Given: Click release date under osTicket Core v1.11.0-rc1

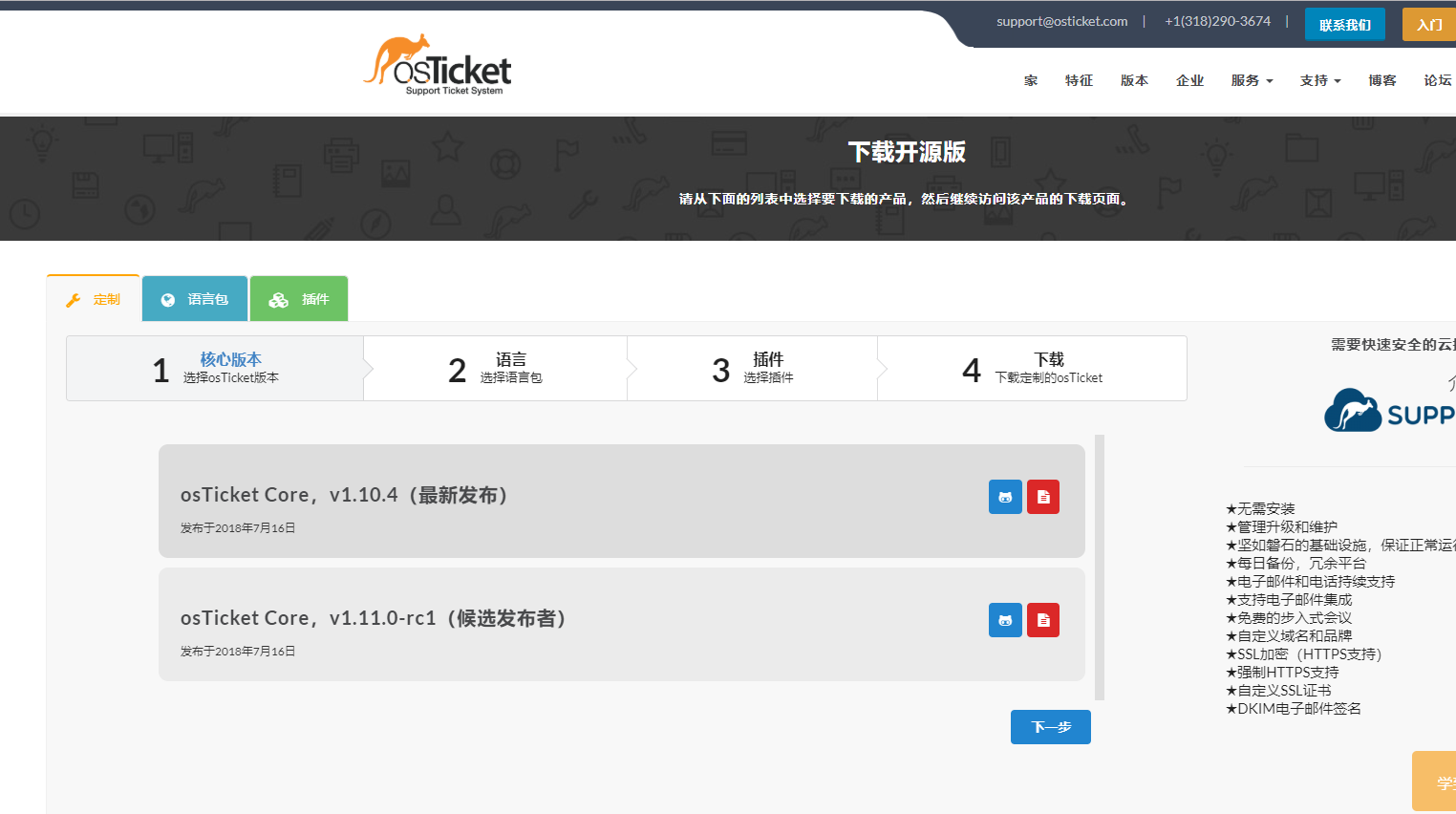Looking at the screenshot, I should [x=238, y=651].
